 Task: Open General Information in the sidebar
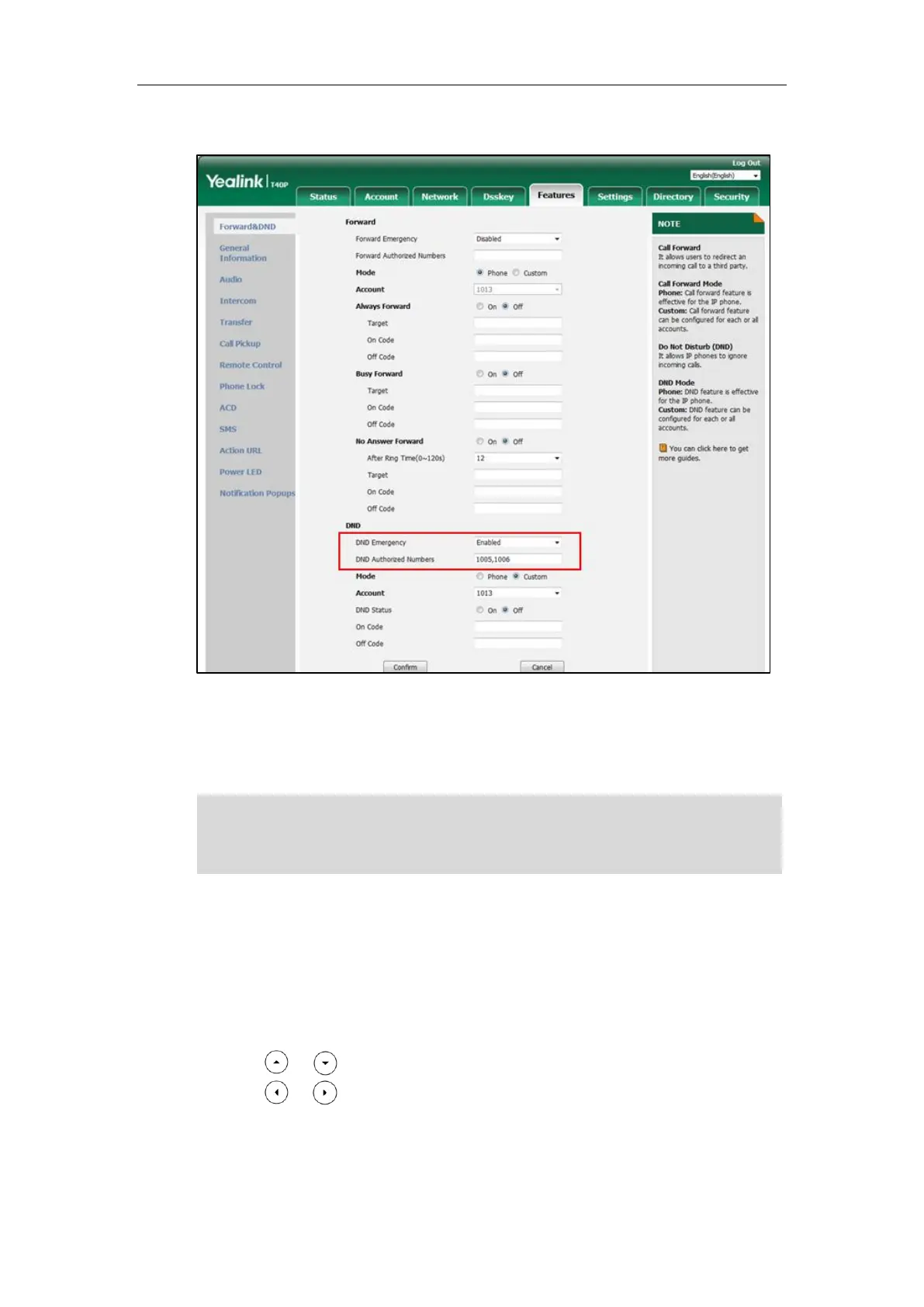(243, 253)
